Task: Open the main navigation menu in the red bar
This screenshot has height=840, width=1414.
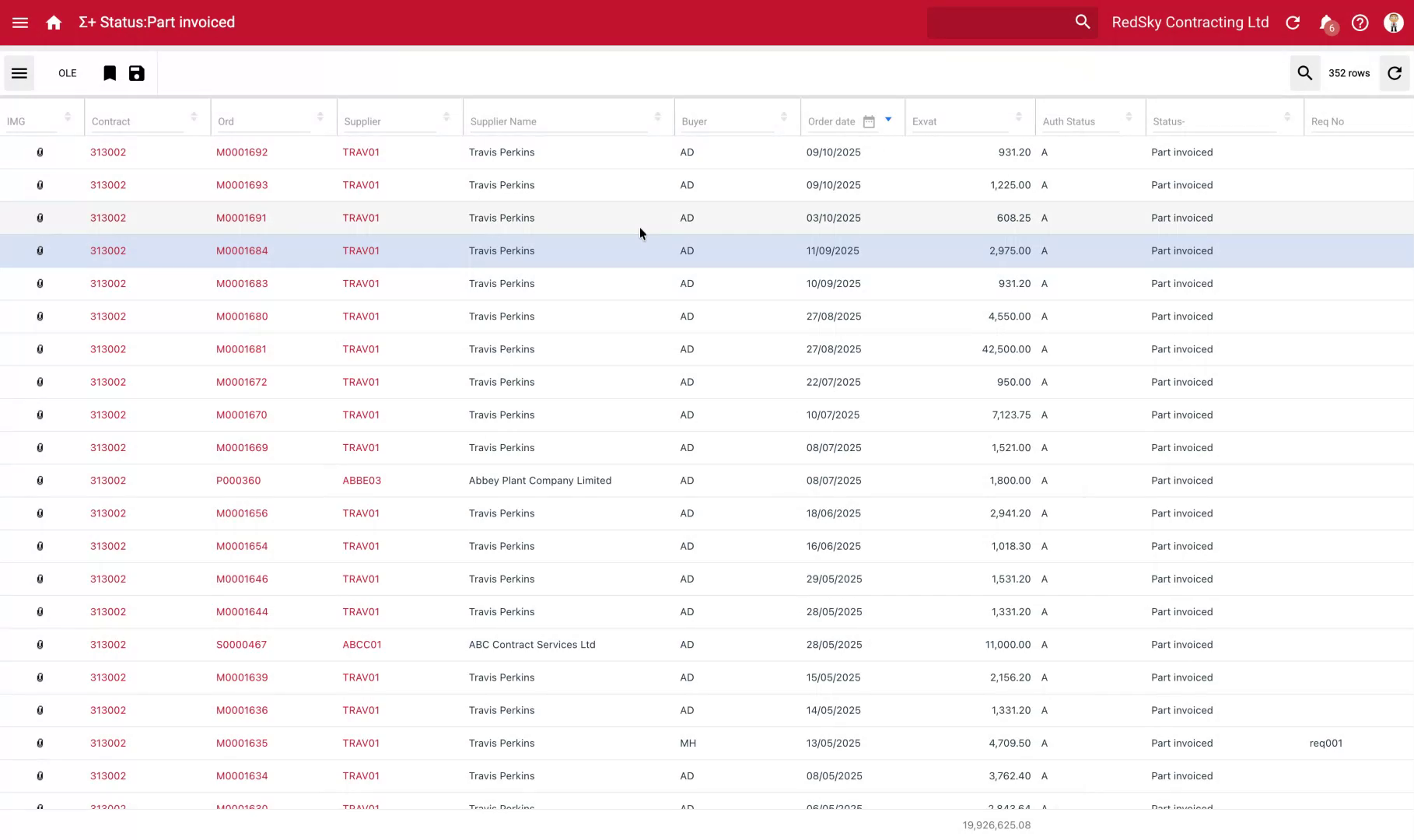Action: pos(19,22)
